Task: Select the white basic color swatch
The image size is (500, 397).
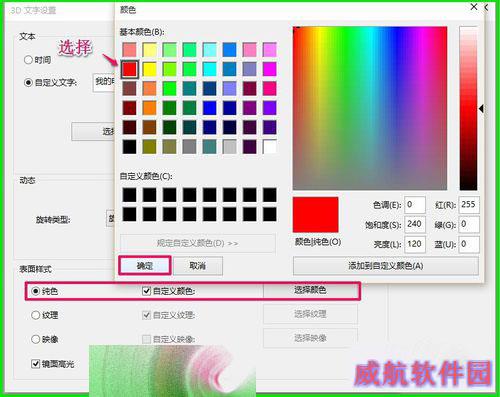Action: pyautogui.click(x=269, y=147)
